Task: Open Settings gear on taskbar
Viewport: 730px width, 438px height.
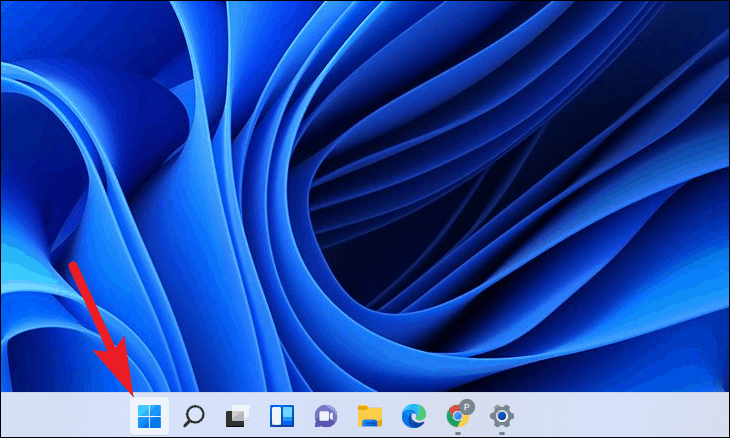Action: tap(501, 416)
